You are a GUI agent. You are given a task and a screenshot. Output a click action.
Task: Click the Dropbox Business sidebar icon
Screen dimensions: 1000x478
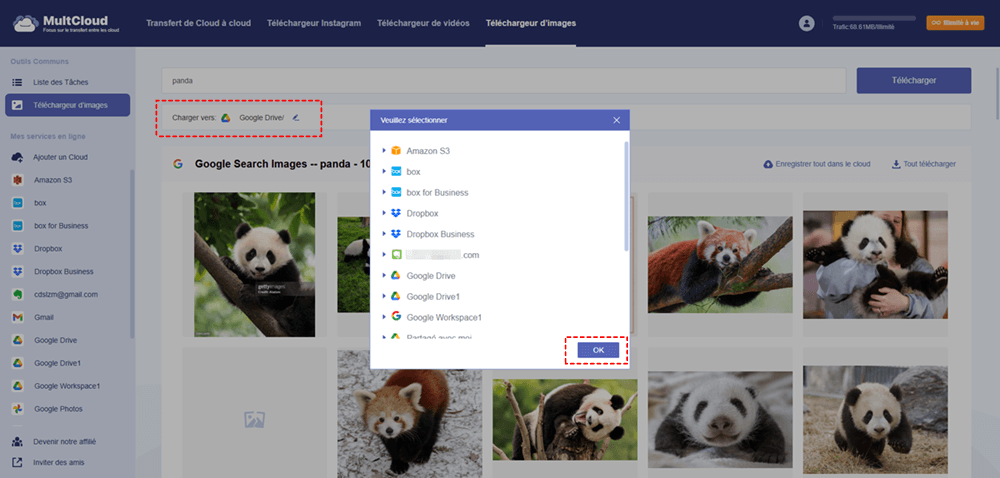(18, 272)
